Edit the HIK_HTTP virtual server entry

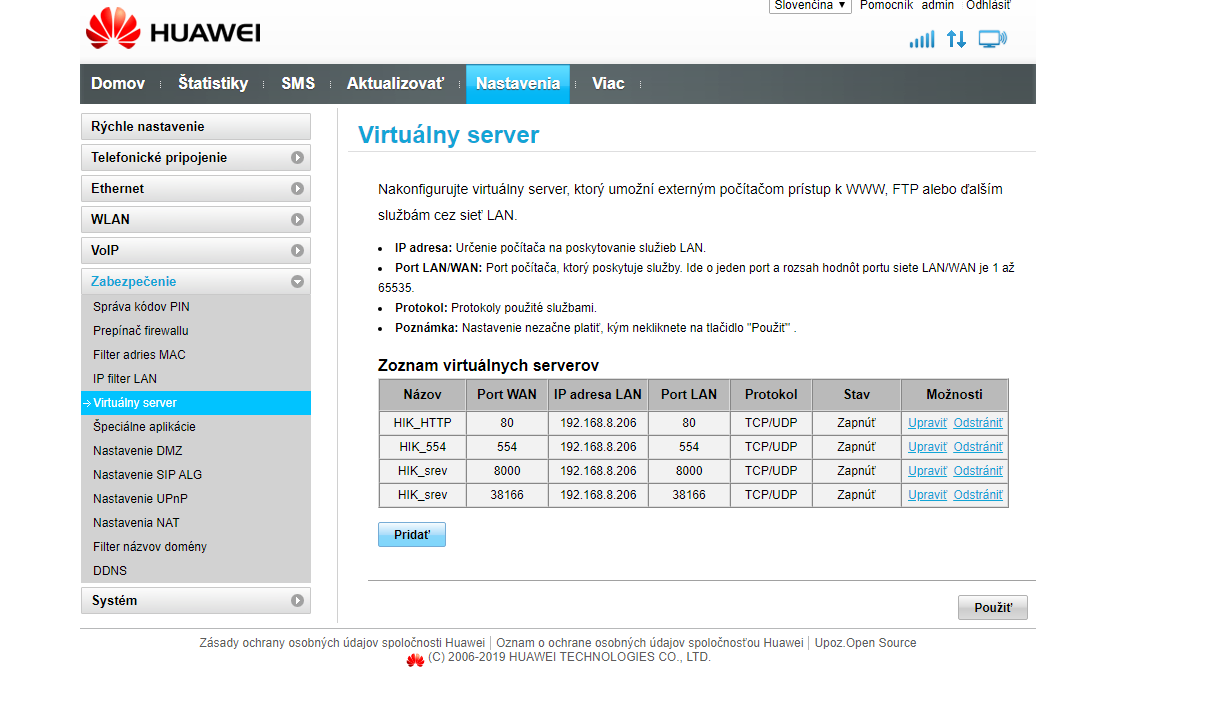(x=927, y=423)
